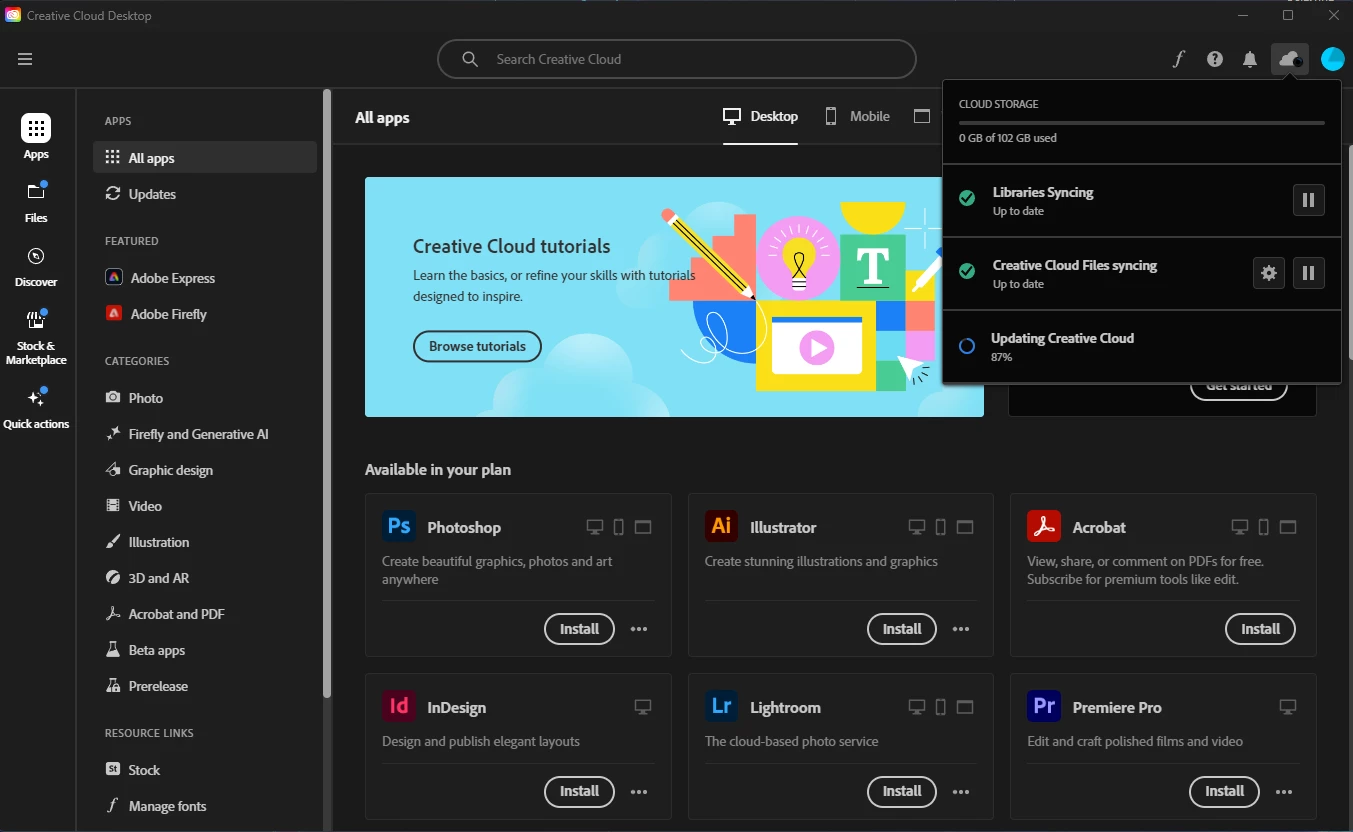This screenshot has height=832, width=1353.
Task: Select the Video category
Action: pos(205,506)
